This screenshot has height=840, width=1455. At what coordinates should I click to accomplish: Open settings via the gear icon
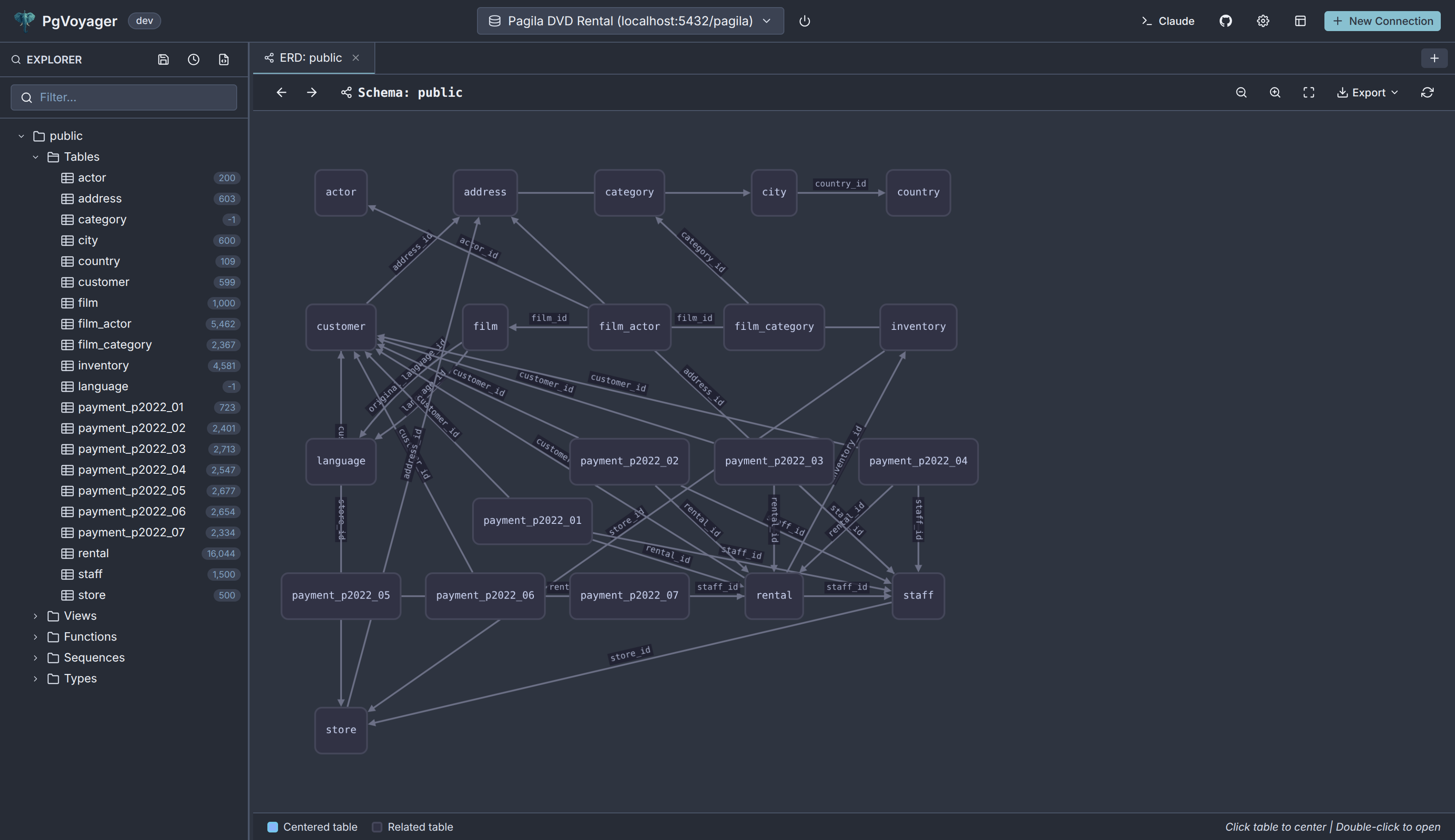click(1263, 21)
